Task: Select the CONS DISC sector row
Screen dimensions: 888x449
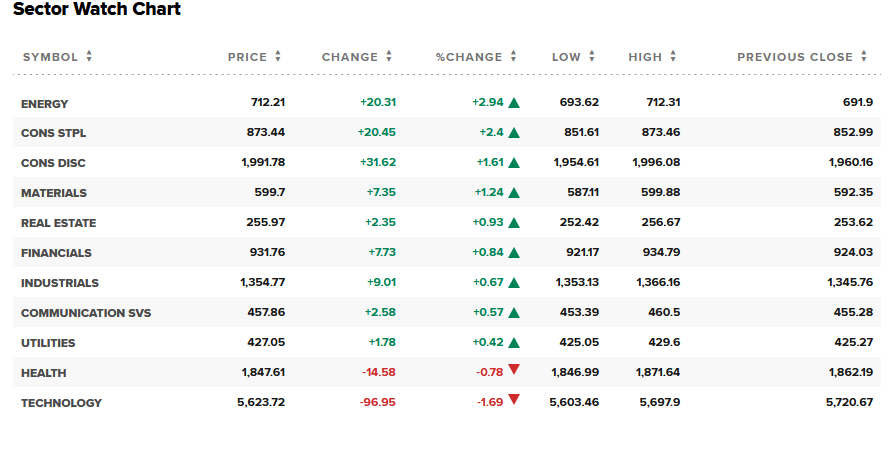Action: coord(446,163)
